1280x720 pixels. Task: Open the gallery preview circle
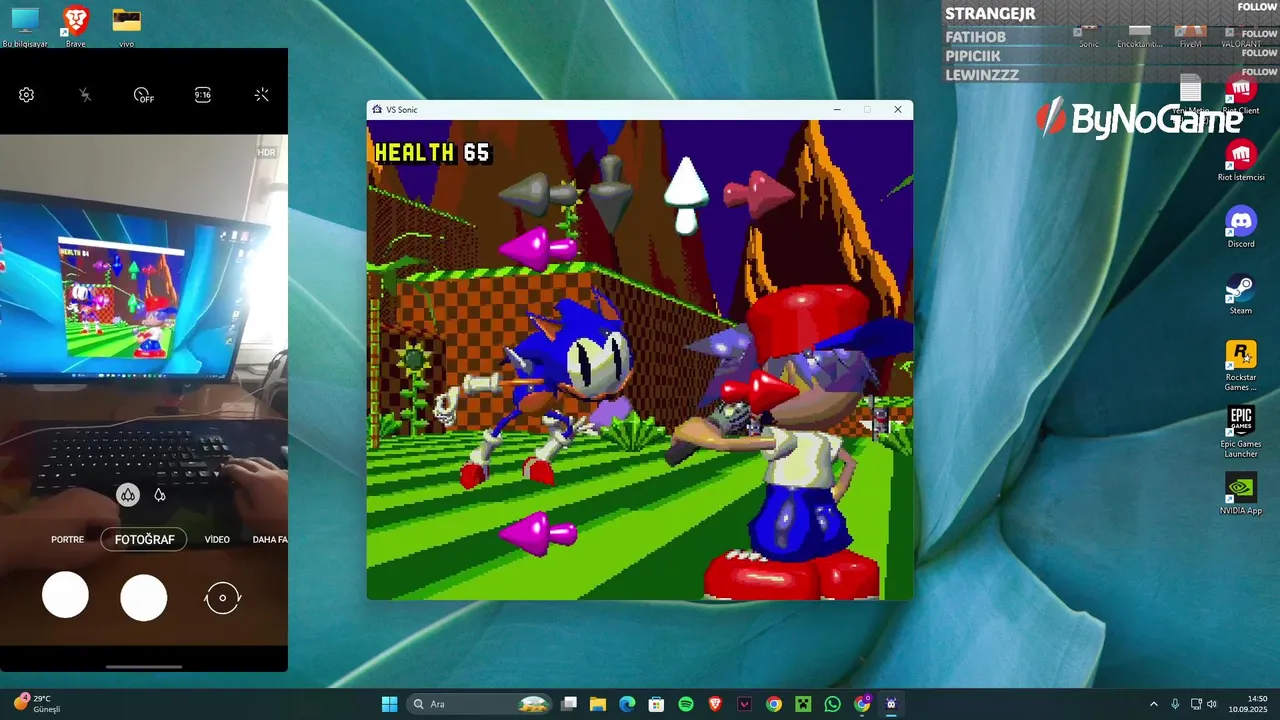point(65,595)
